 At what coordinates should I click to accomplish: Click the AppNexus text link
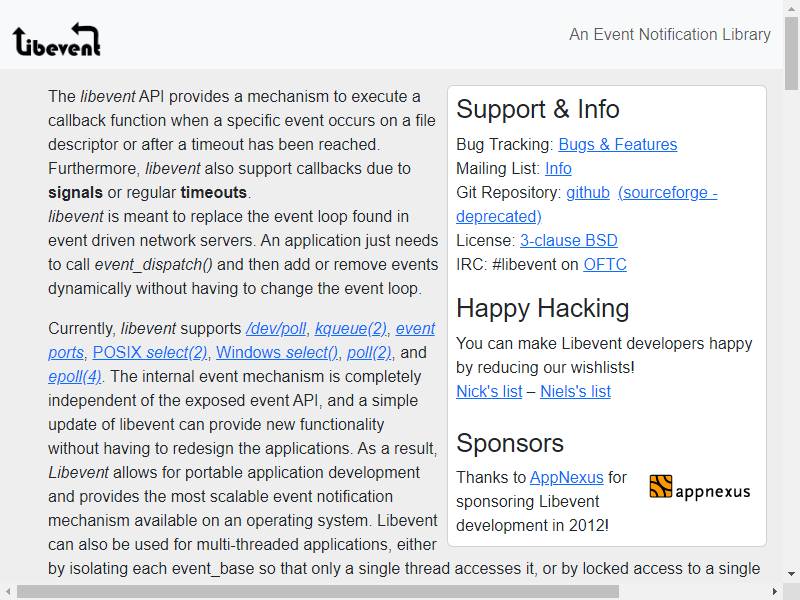coord(566,478)
